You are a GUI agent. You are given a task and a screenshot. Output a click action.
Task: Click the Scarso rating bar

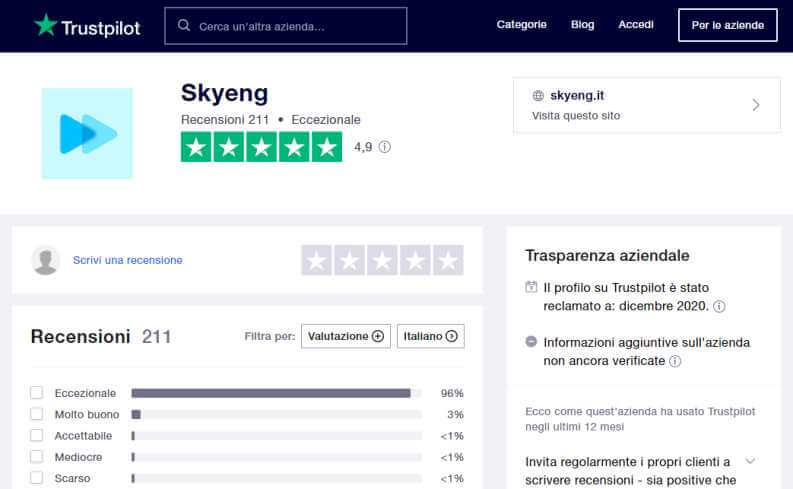click(276, 478)
